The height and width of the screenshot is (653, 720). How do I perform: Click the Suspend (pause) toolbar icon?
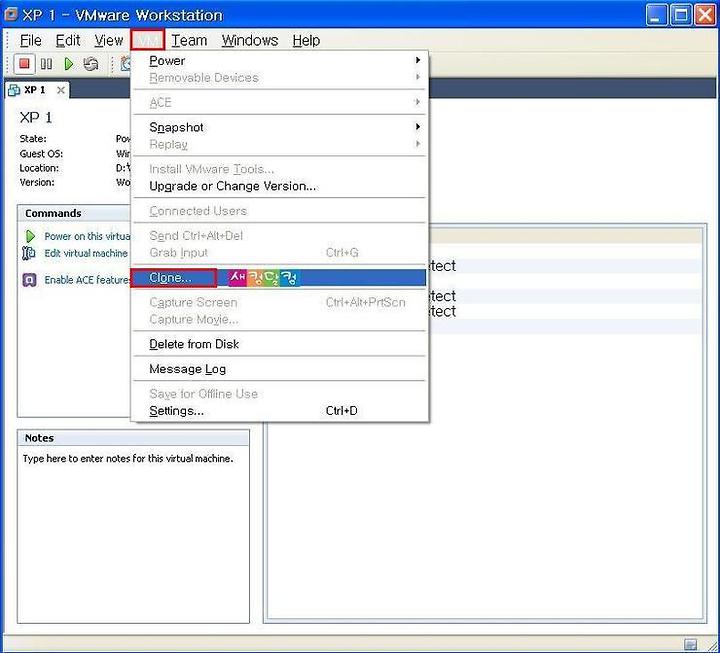point(46,63)
